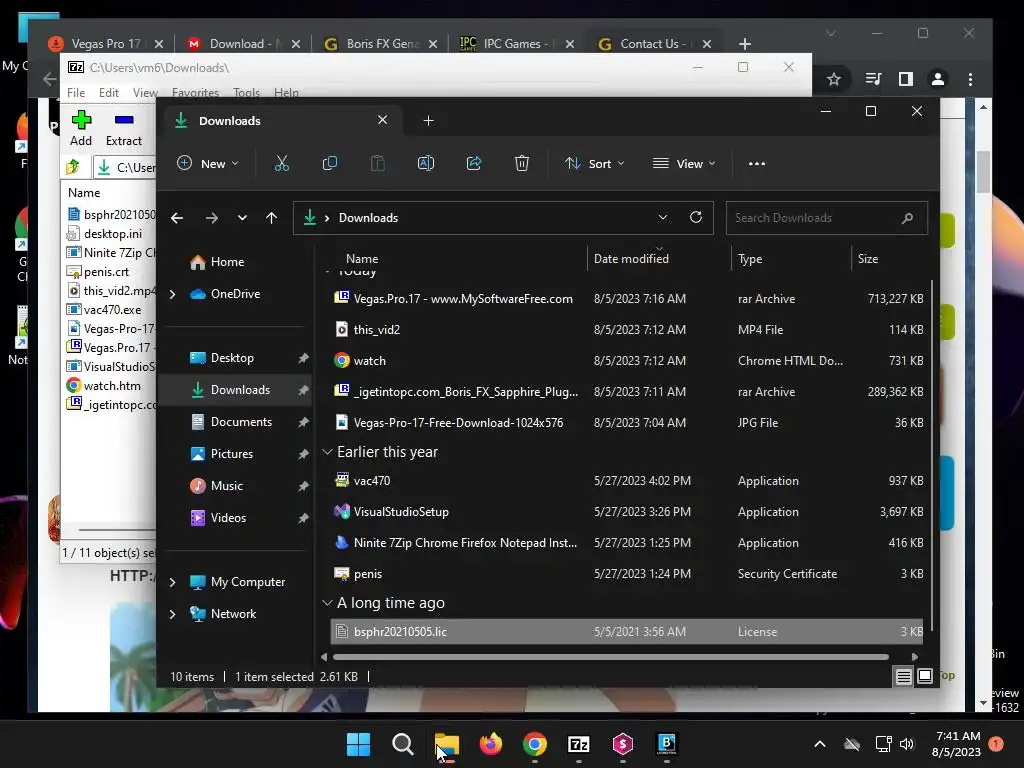Open 7-Zip Edit menu
The height and width of the screenshot is (768, 1024).
108,93
